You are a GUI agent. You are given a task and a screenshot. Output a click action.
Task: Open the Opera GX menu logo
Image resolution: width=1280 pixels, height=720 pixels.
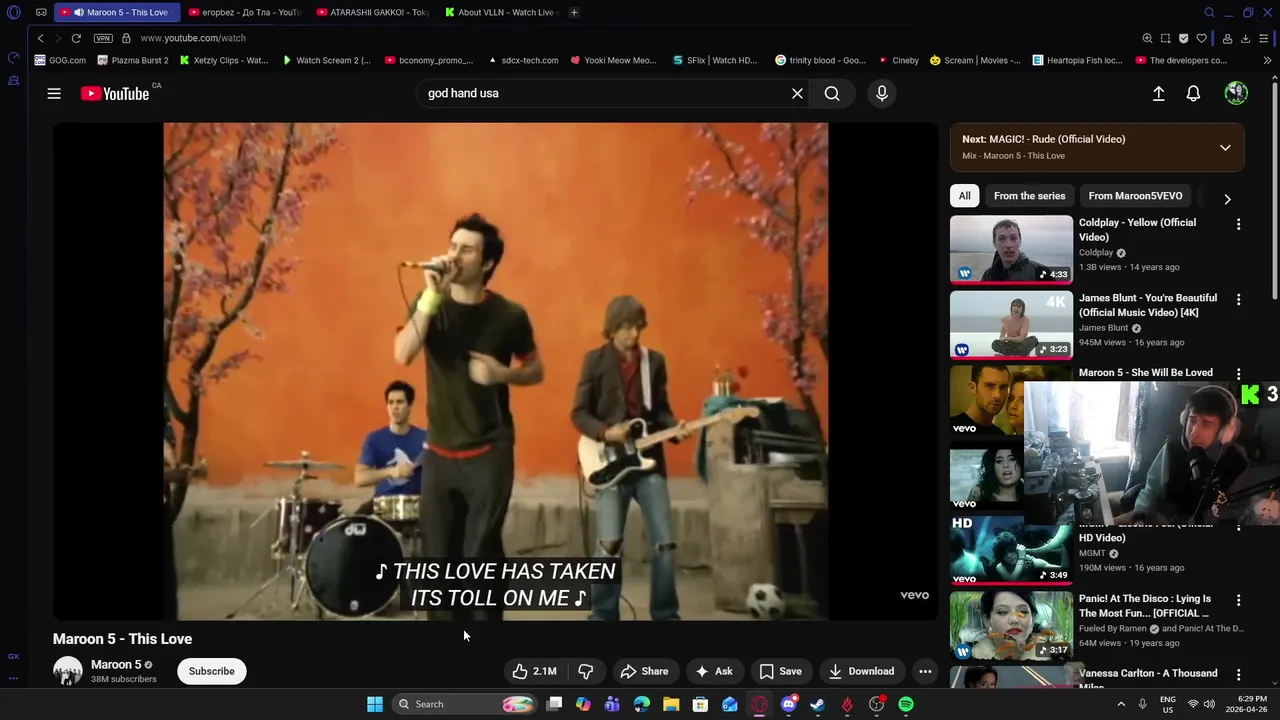click(x=13, y=12)
